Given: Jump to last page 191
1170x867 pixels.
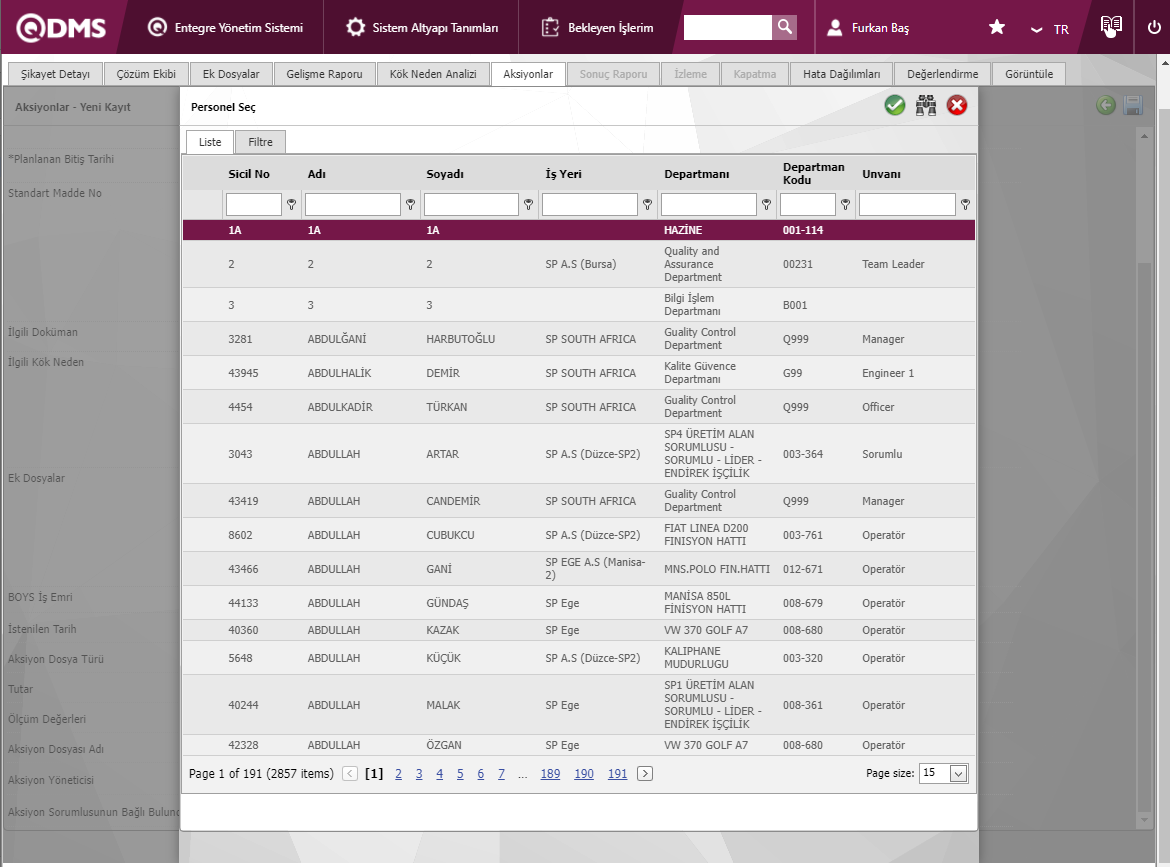Looking at the screenshot, I should pyautogui.click(x=617, y=774).
